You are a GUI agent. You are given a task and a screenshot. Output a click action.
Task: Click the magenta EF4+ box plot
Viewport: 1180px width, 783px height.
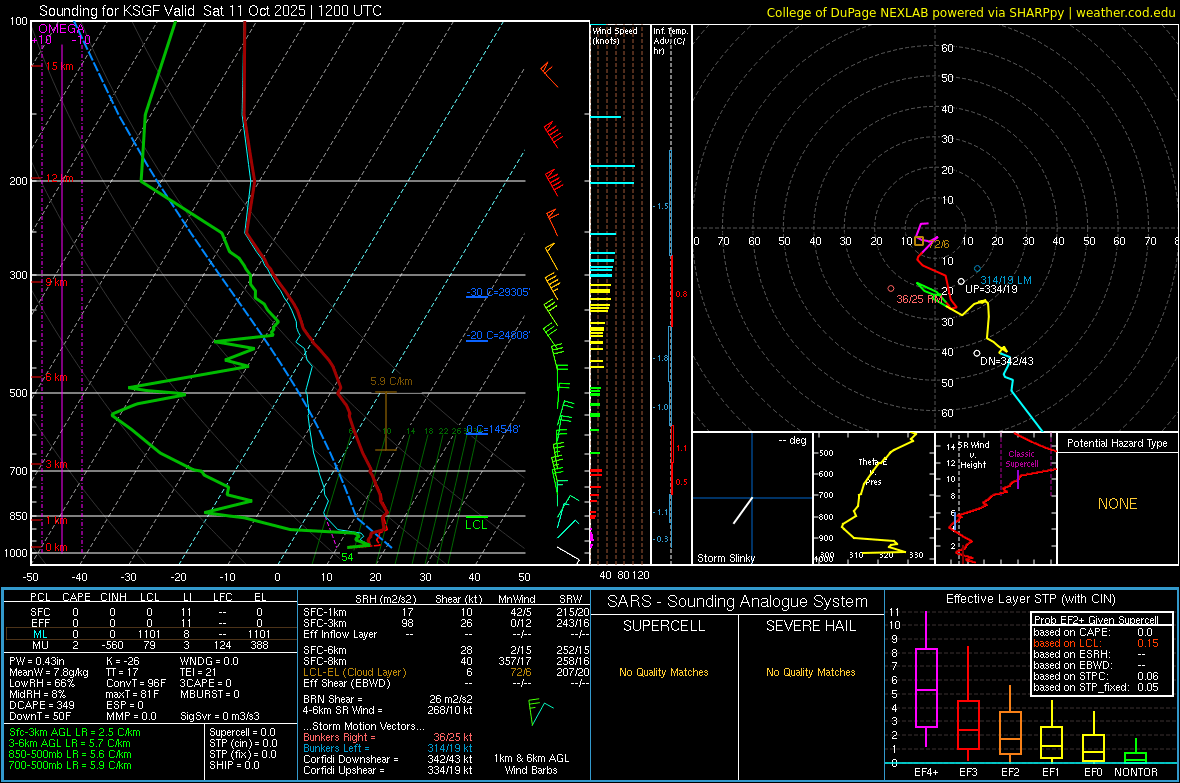926,679
